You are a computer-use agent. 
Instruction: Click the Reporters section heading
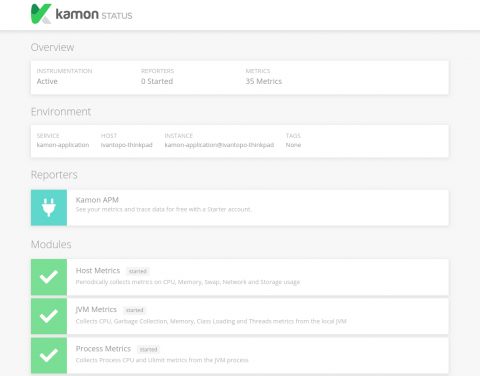[54, 175]
